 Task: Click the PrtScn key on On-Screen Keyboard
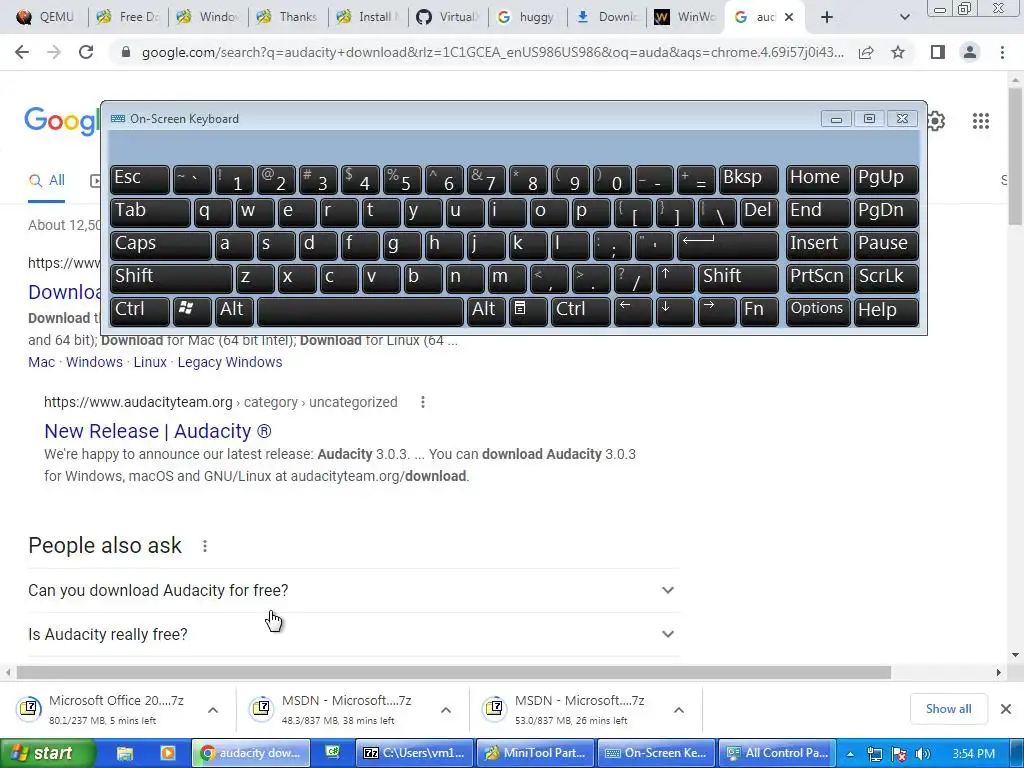(x=818, y=278)
